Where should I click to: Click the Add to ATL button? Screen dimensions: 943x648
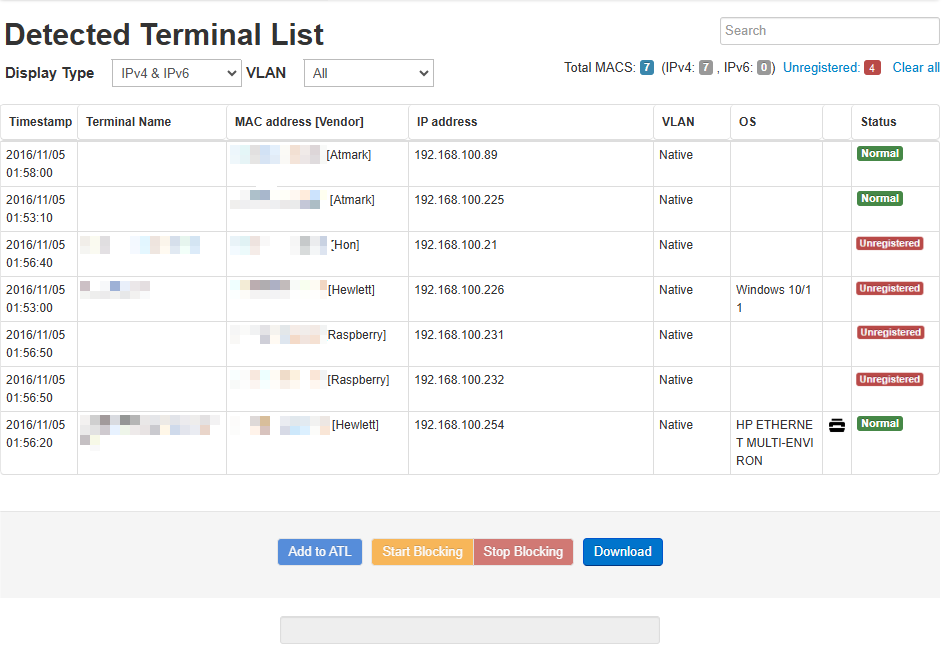pos(320,552)
